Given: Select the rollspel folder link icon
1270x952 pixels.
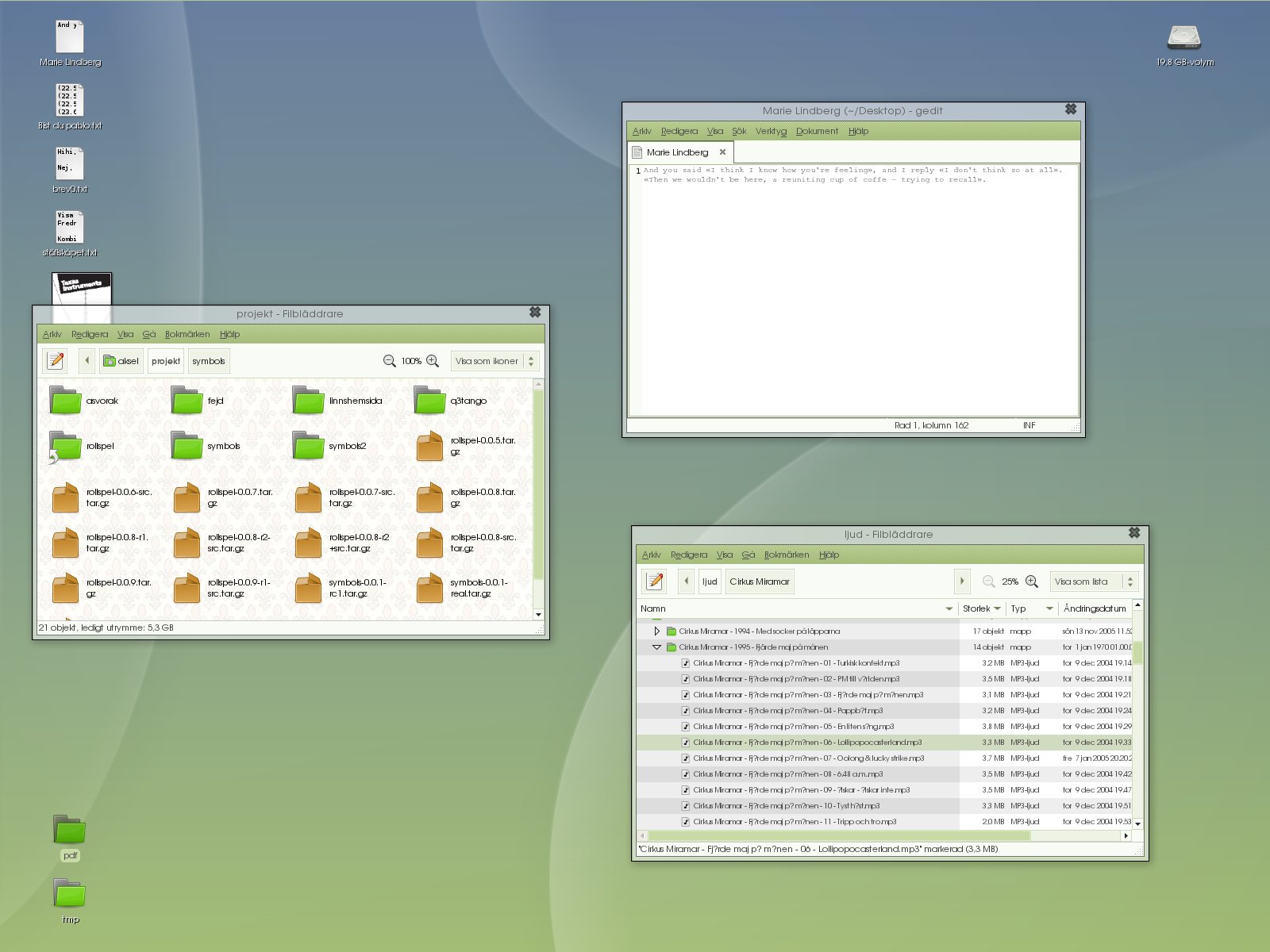Looking at the screenshot, I should pos(65,446).
